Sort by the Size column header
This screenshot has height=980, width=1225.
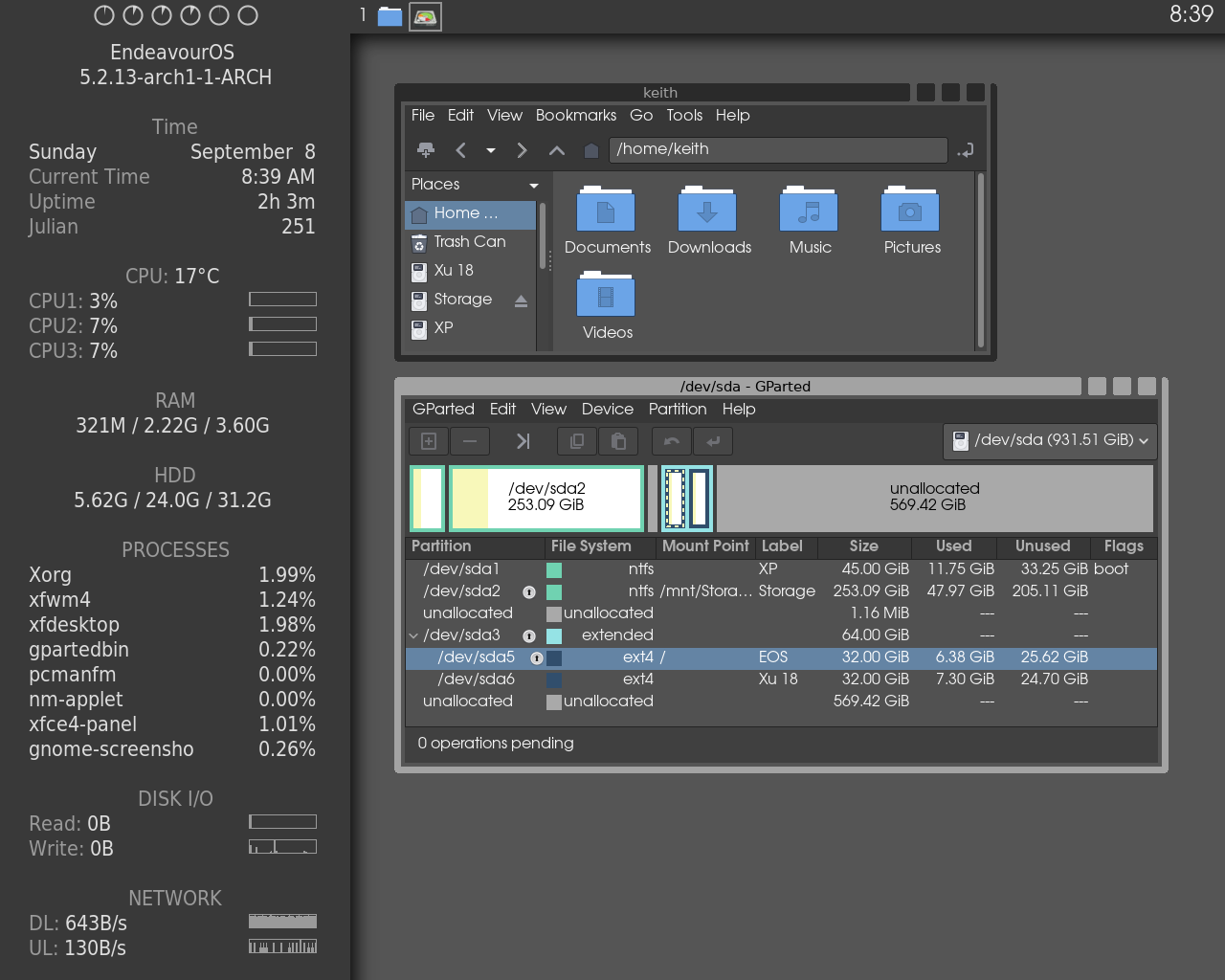tap(864, 546)
